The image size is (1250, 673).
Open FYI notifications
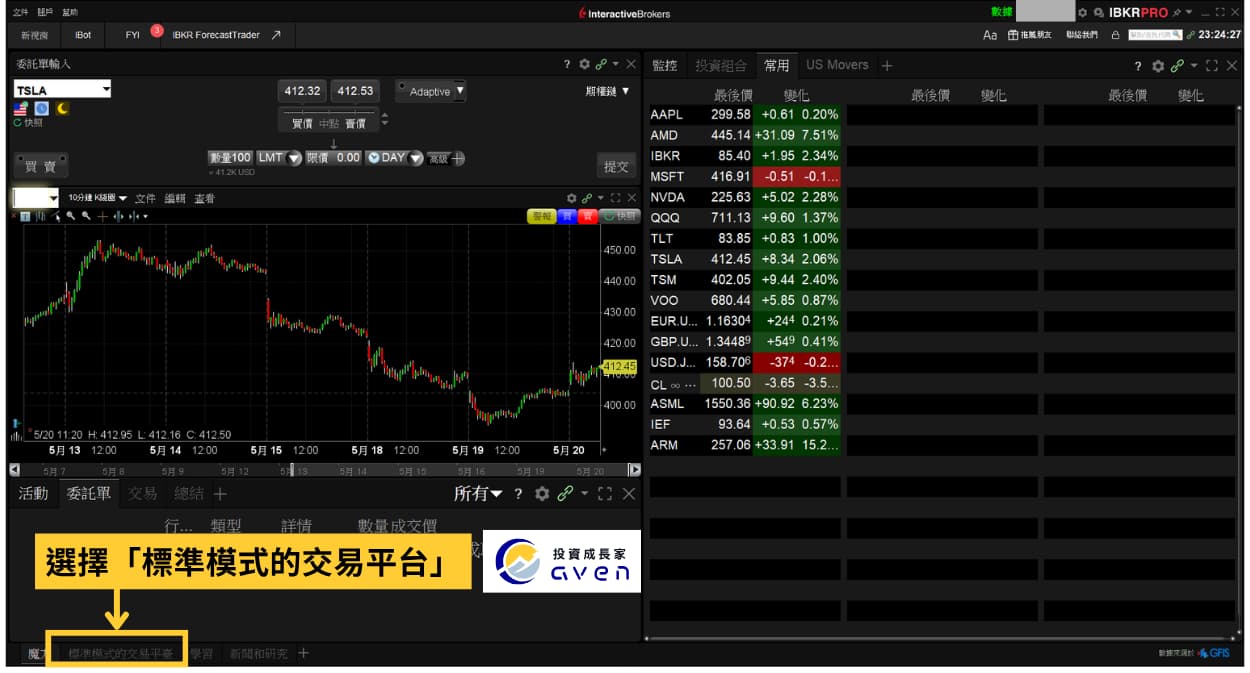point(133,35)
